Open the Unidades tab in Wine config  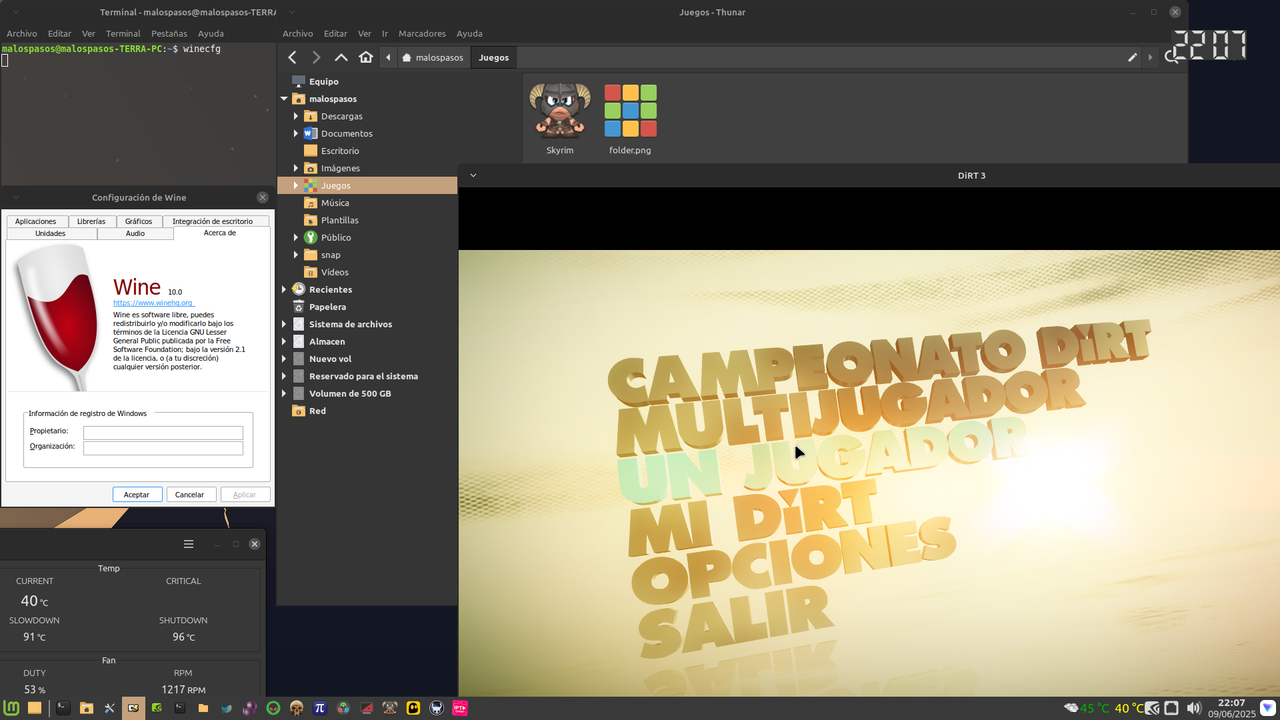(51, 233)
